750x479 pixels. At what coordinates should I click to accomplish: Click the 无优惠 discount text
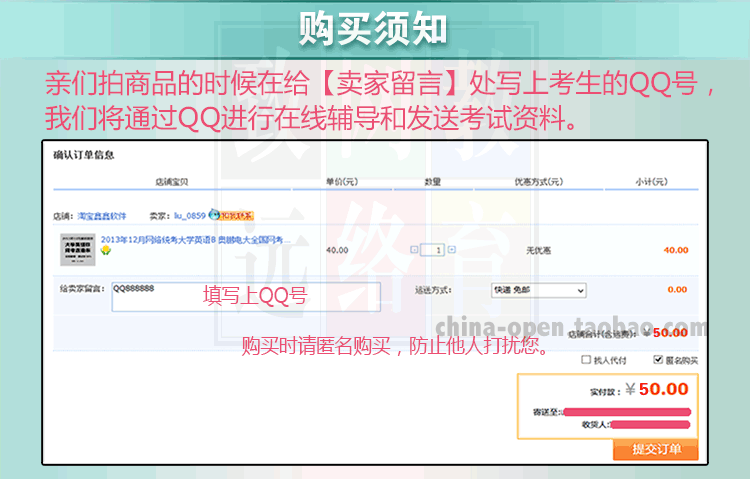[539, 250]
